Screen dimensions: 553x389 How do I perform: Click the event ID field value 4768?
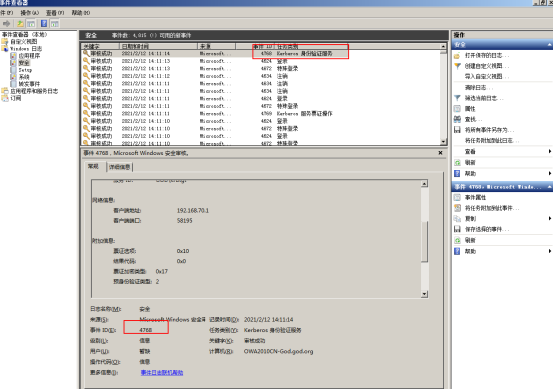pyautogui.click(x=146, y=330)
